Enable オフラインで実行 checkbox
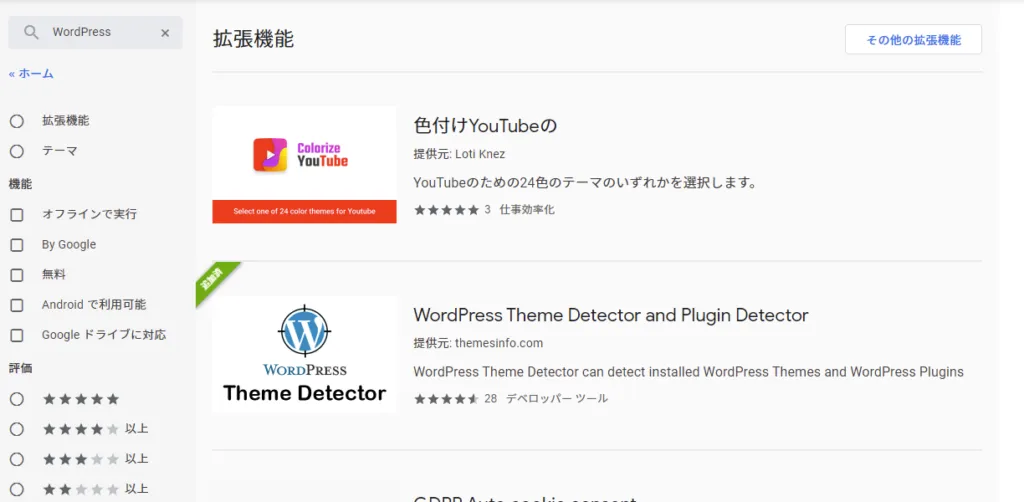 (x=17, y=215)
